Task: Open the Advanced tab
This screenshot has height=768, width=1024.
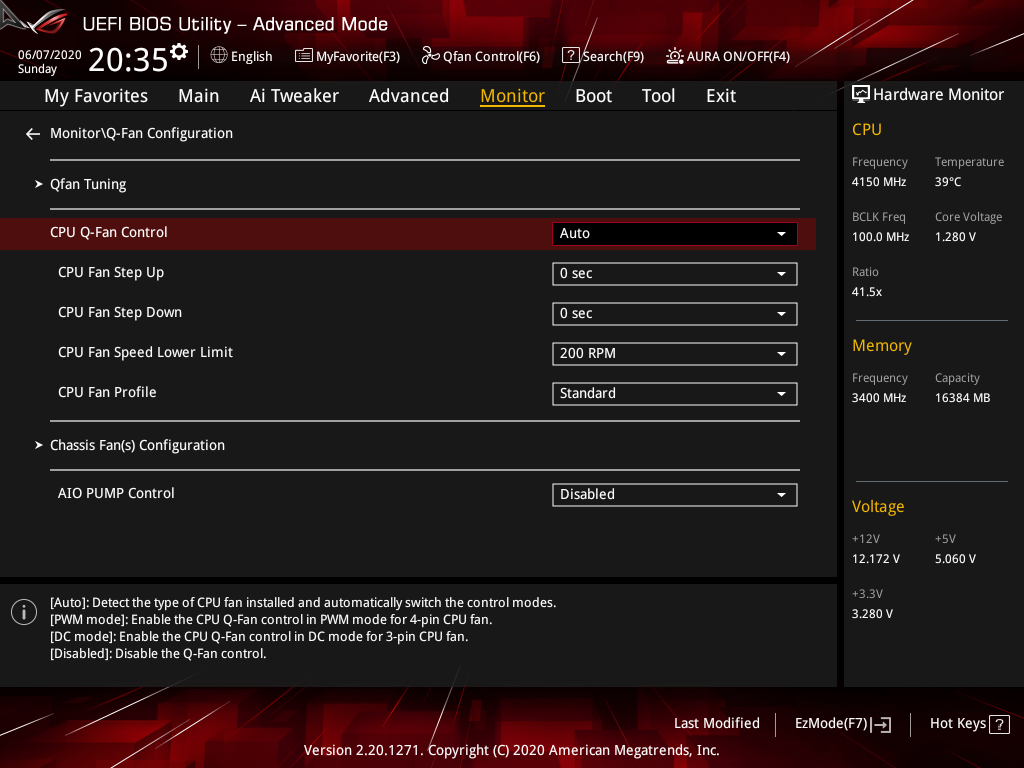Action: [x=409, y=96]
